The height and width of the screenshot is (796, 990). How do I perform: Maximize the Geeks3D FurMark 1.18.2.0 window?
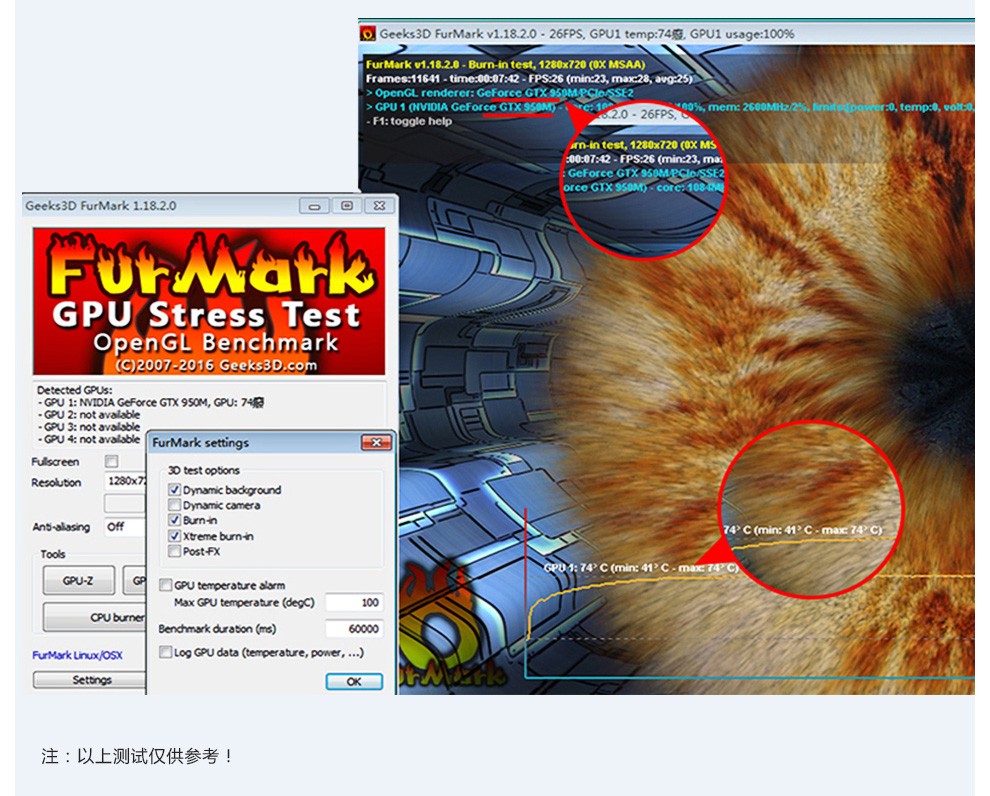347,206
